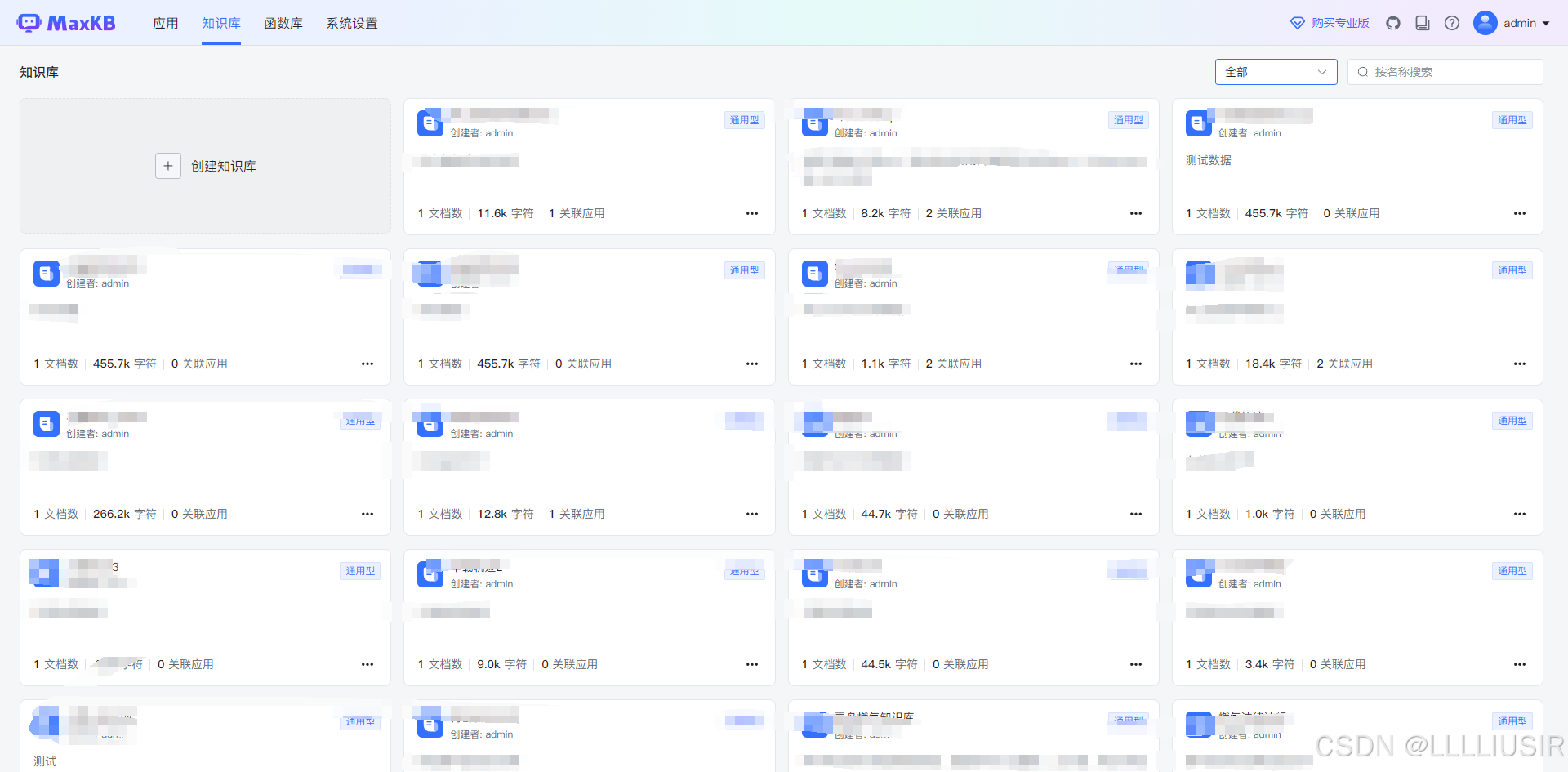
Task: Click the diamond icon for professional edition
Action: click(x=1298, y=23)
